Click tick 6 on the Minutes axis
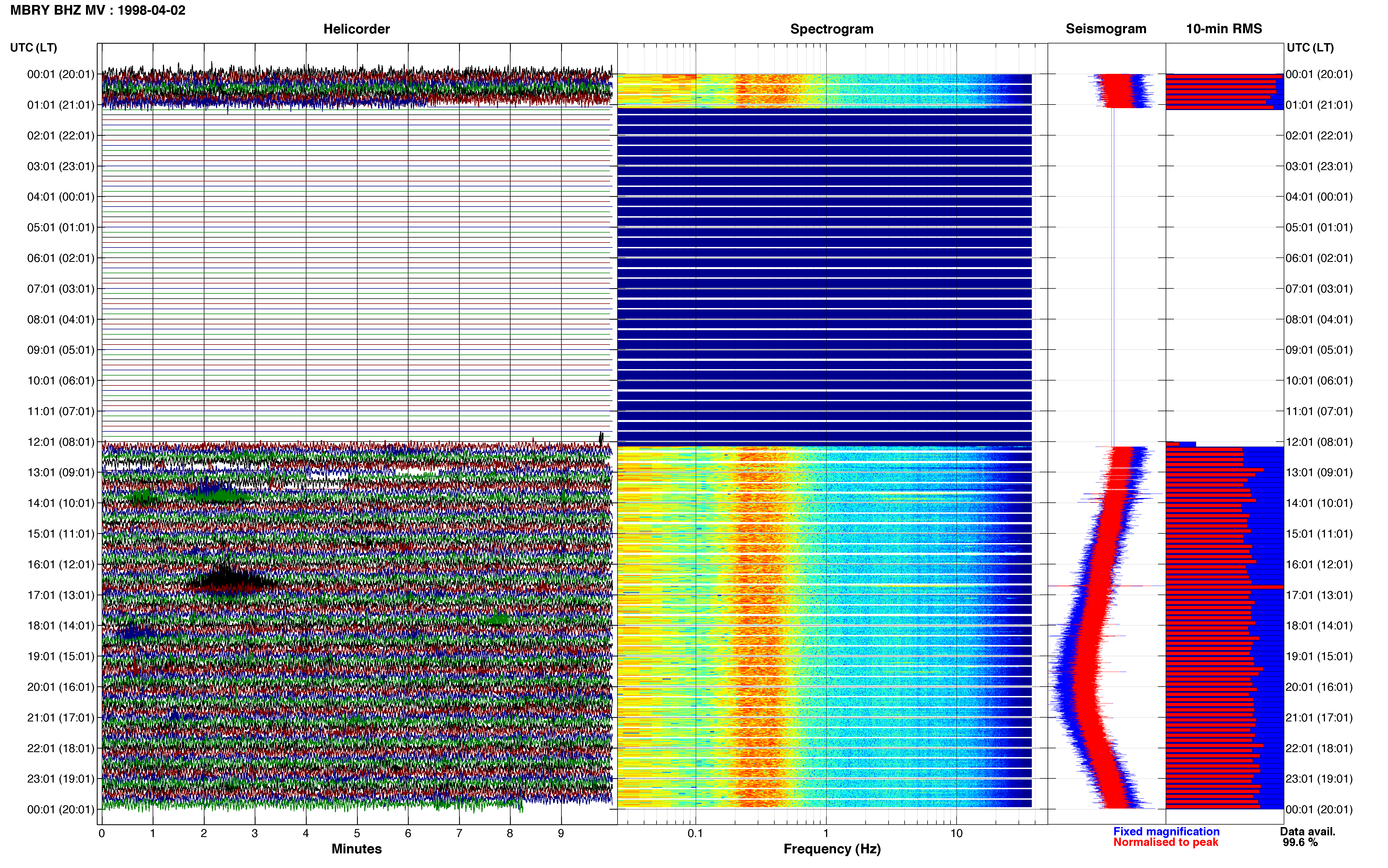 408,833
